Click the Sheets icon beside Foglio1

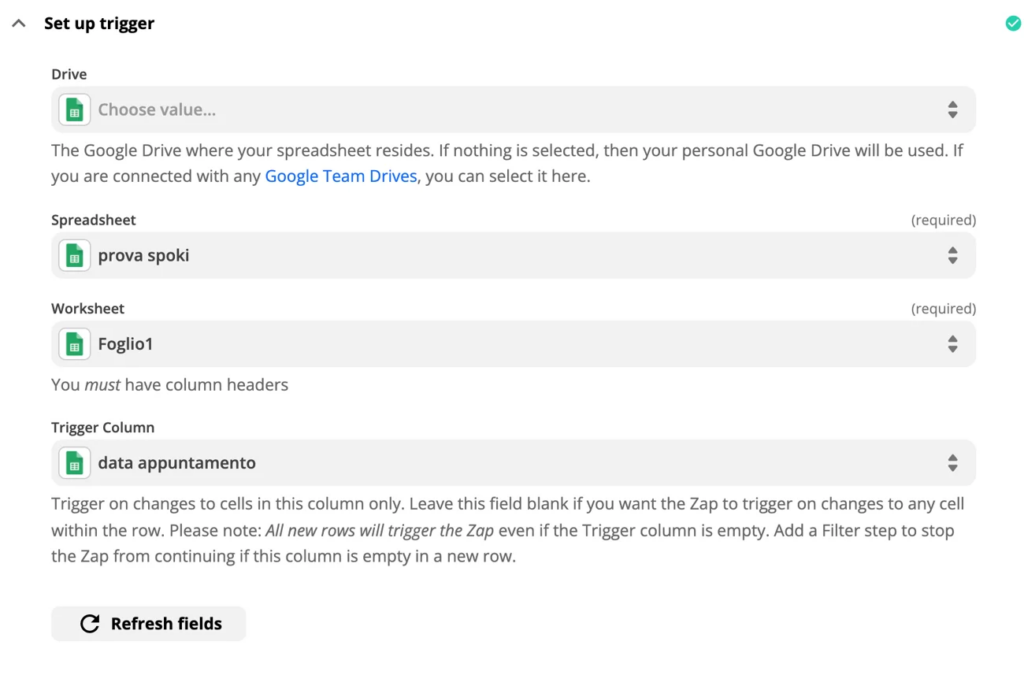tap(74, 345)
